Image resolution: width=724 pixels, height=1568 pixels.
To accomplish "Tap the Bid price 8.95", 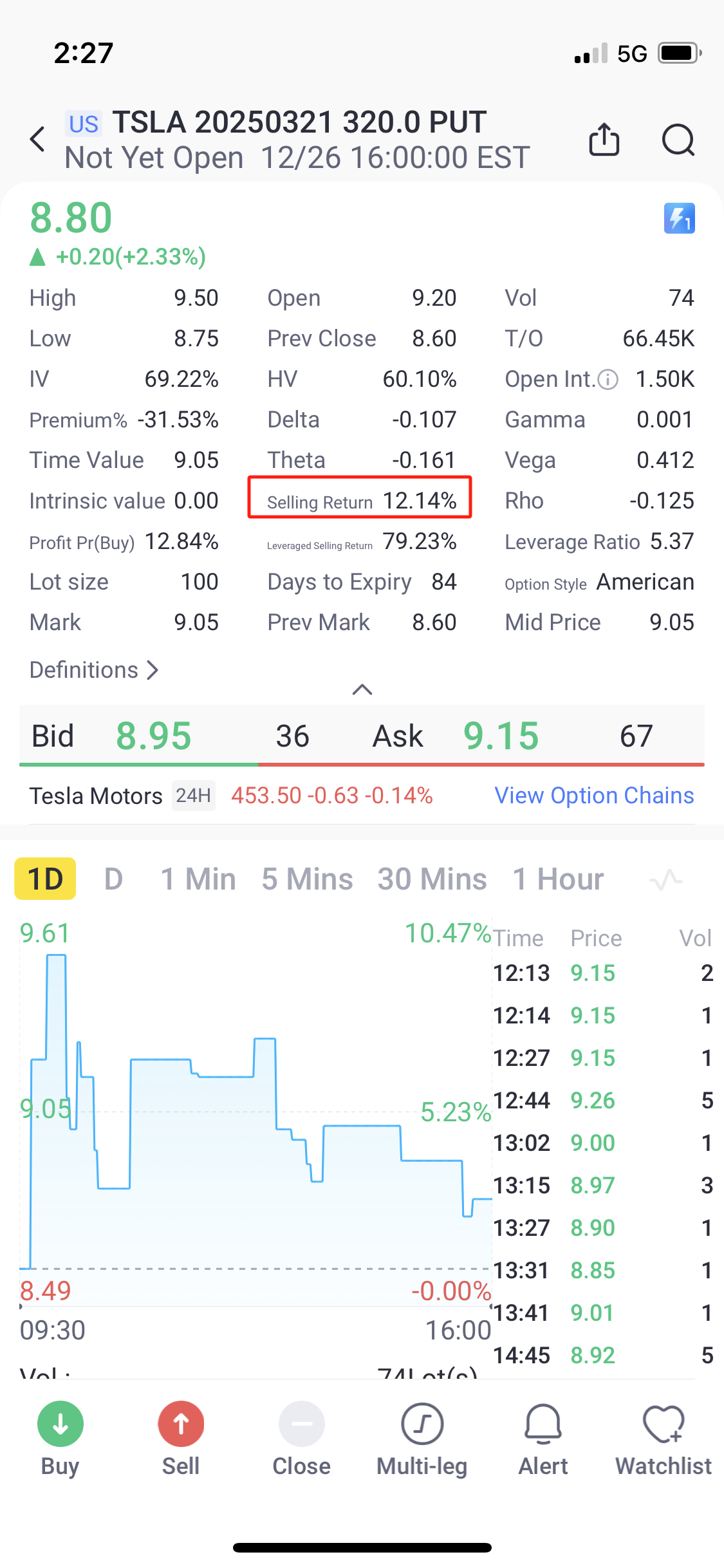I will (153, 736).
